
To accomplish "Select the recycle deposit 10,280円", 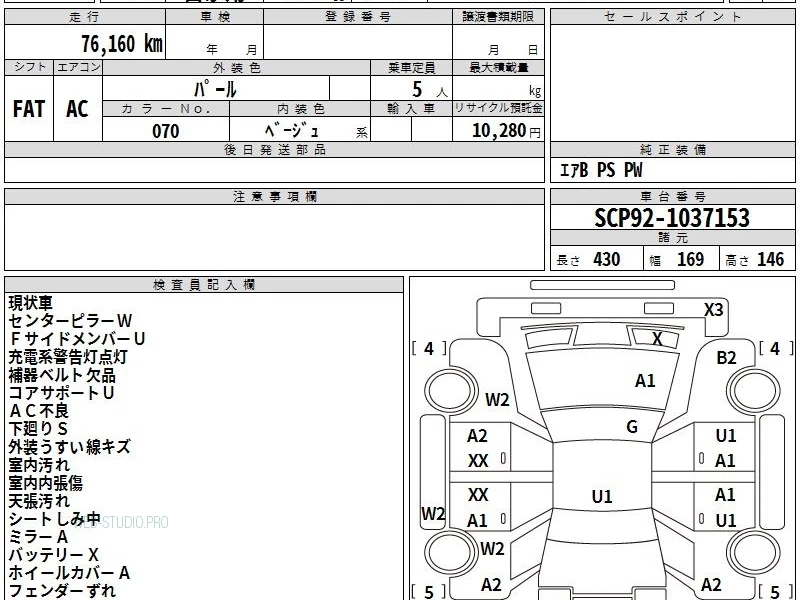I will 506,131.
